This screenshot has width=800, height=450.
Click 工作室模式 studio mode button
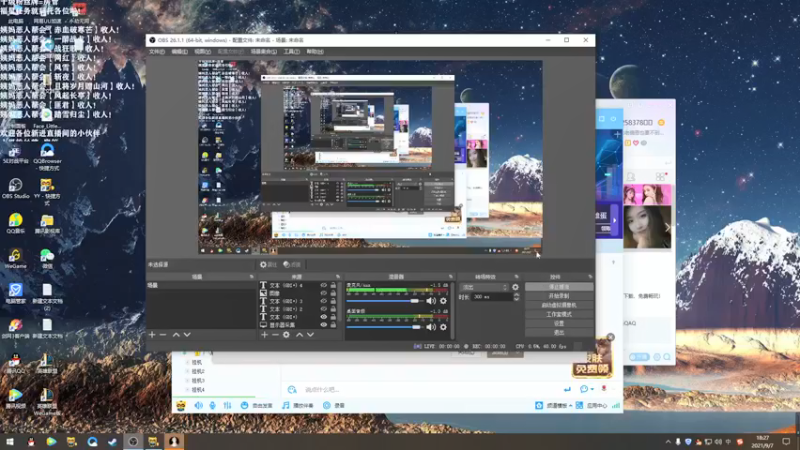[559, 314]
